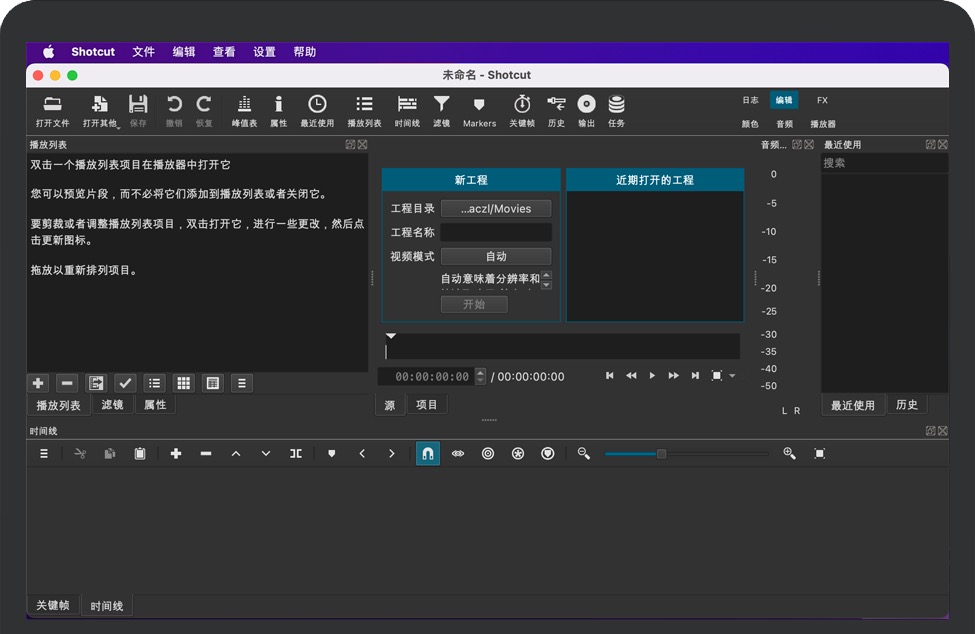Viewport: 975px width, 634px height.
Task: Open the 视频模式 自动 dropdown
Action: 496,257
